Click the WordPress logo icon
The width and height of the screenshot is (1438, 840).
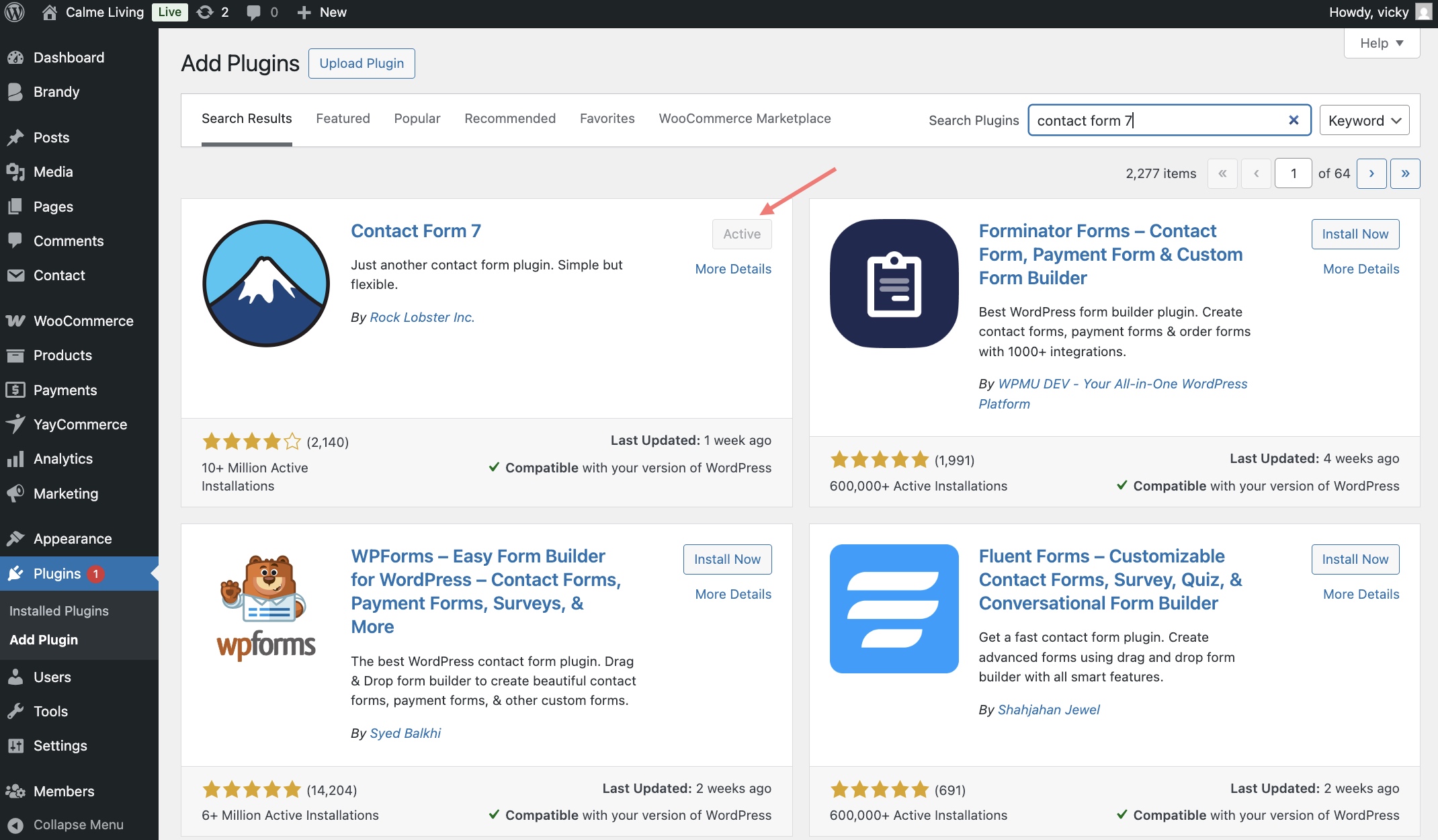15,12
